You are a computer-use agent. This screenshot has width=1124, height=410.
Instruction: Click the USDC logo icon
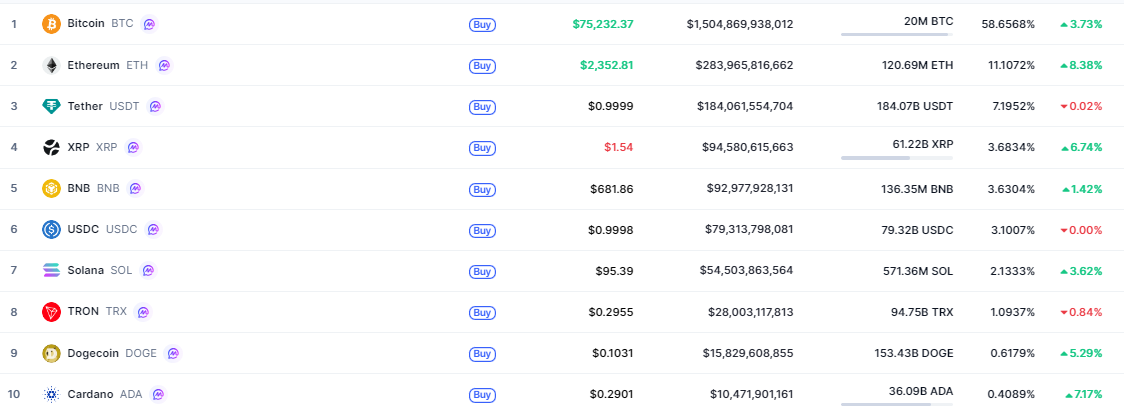[x=51, y=229]
